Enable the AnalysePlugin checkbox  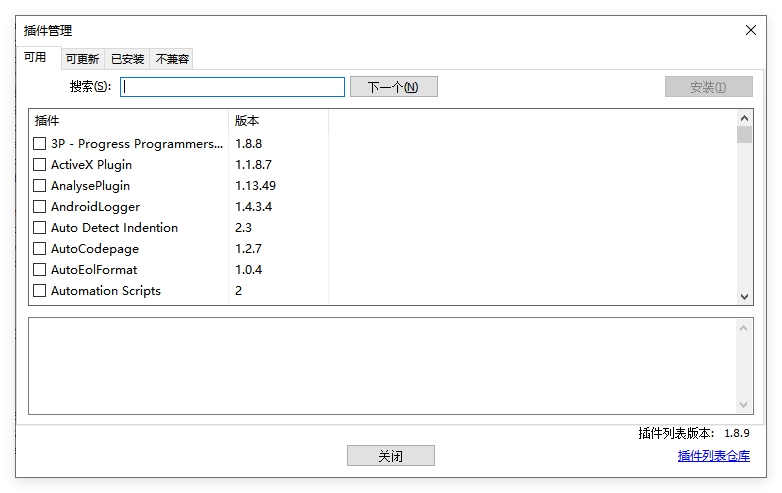click(39, 185)
